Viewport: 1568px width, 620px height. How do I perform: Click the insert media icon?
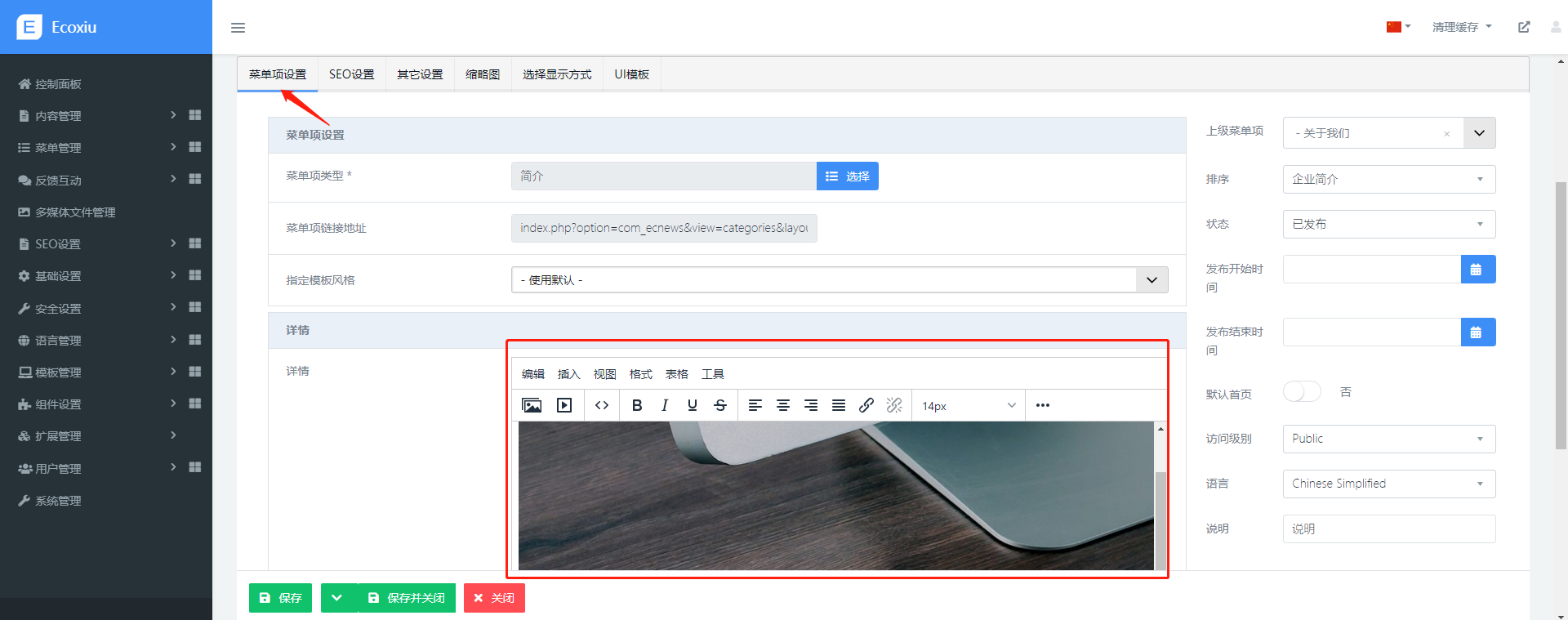[564, 405]
